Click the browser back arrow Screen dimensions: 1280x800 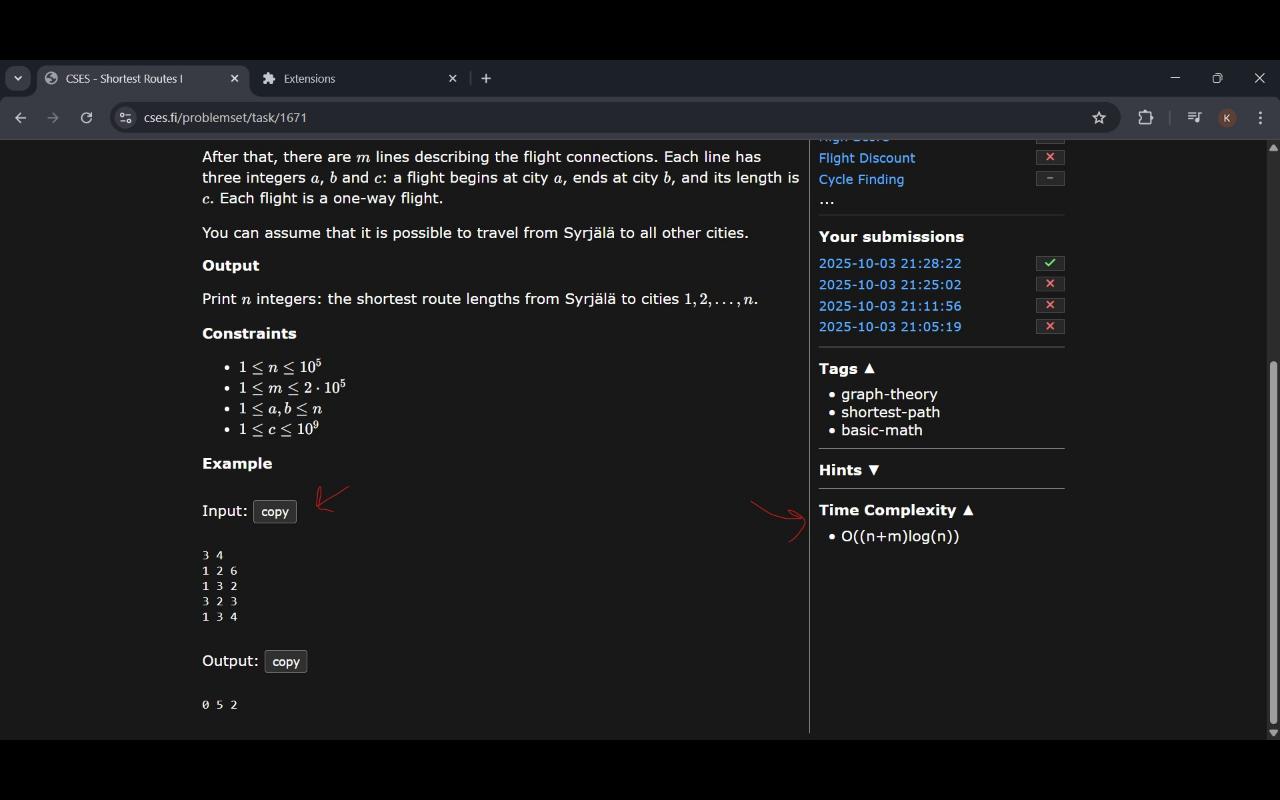point(20,118)
